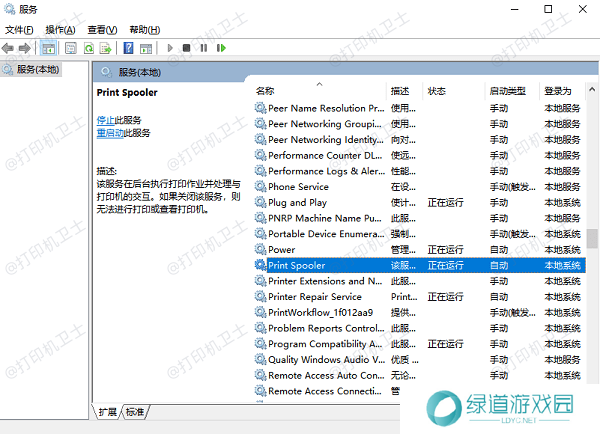Sort by the 登录为 column header
Viewport: 600px width, 434px height.
click(x=562, y=91)
